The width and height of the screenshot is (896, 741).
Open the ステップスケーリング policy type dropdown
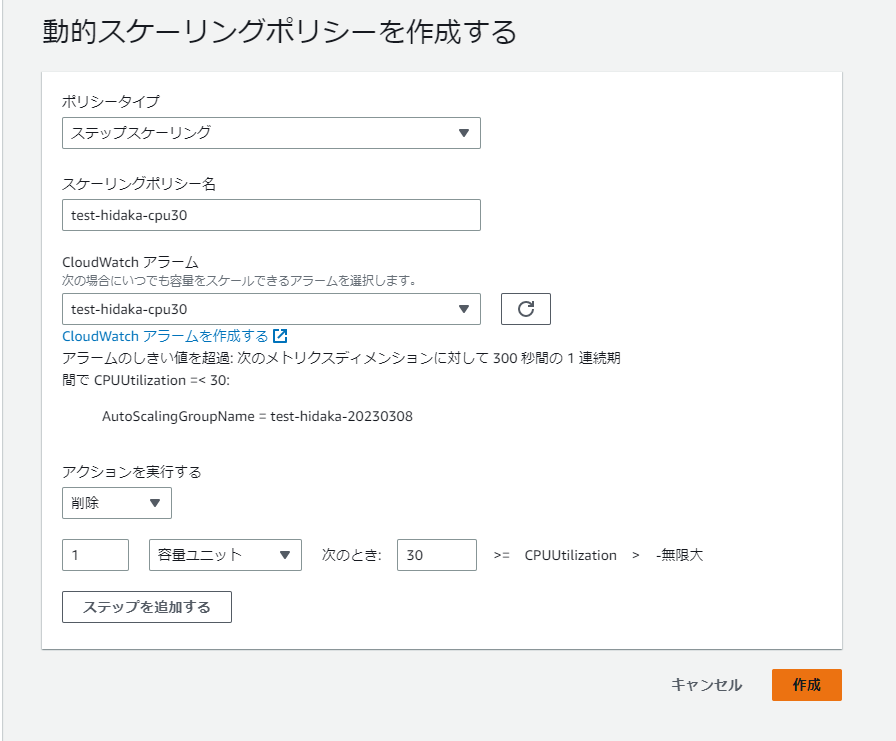click(x=271, y=133)
